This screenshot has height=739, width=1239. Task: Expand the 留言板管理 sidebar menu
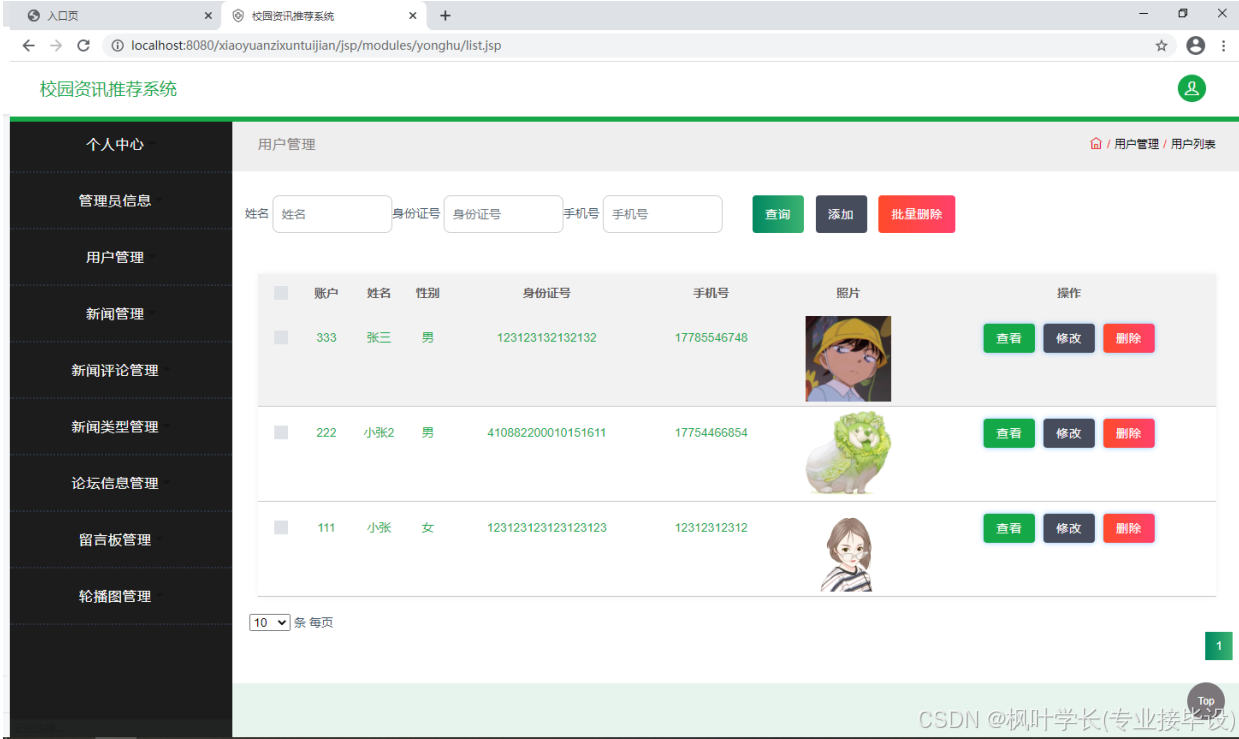(121, 539)
